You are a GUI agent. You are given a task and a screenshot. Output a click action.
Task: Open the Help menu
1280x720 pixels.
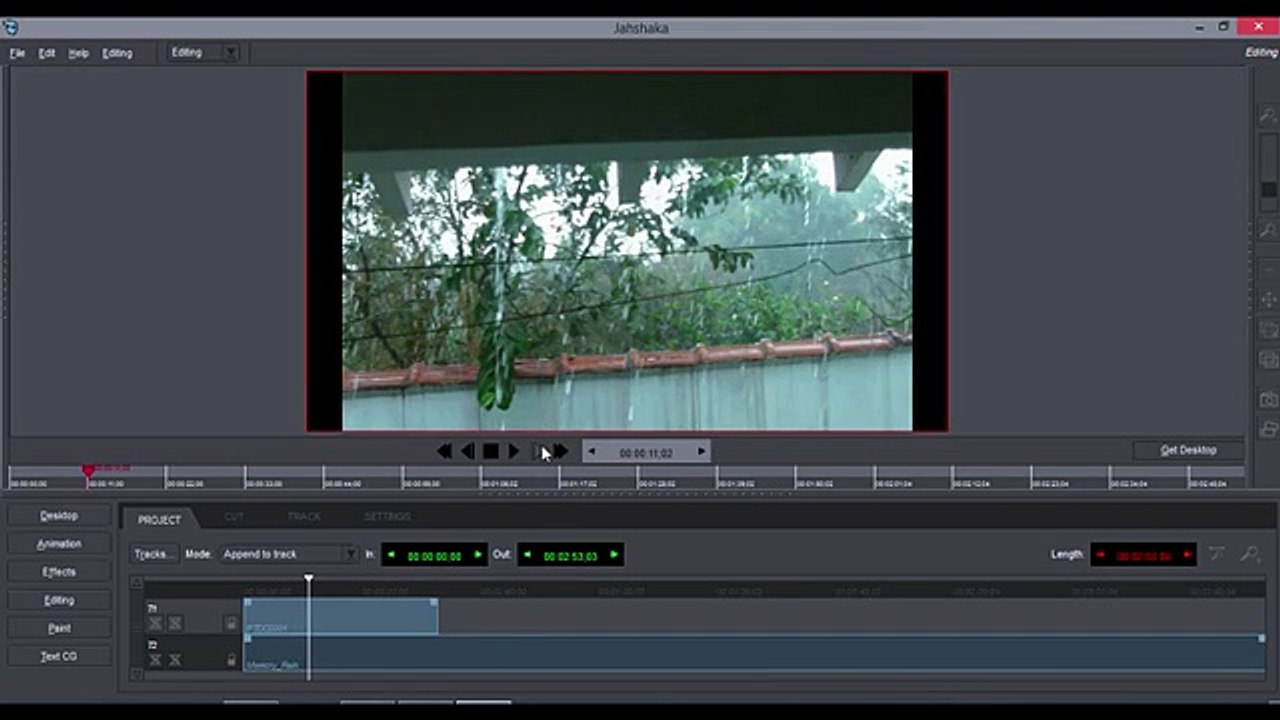[79, 53]
